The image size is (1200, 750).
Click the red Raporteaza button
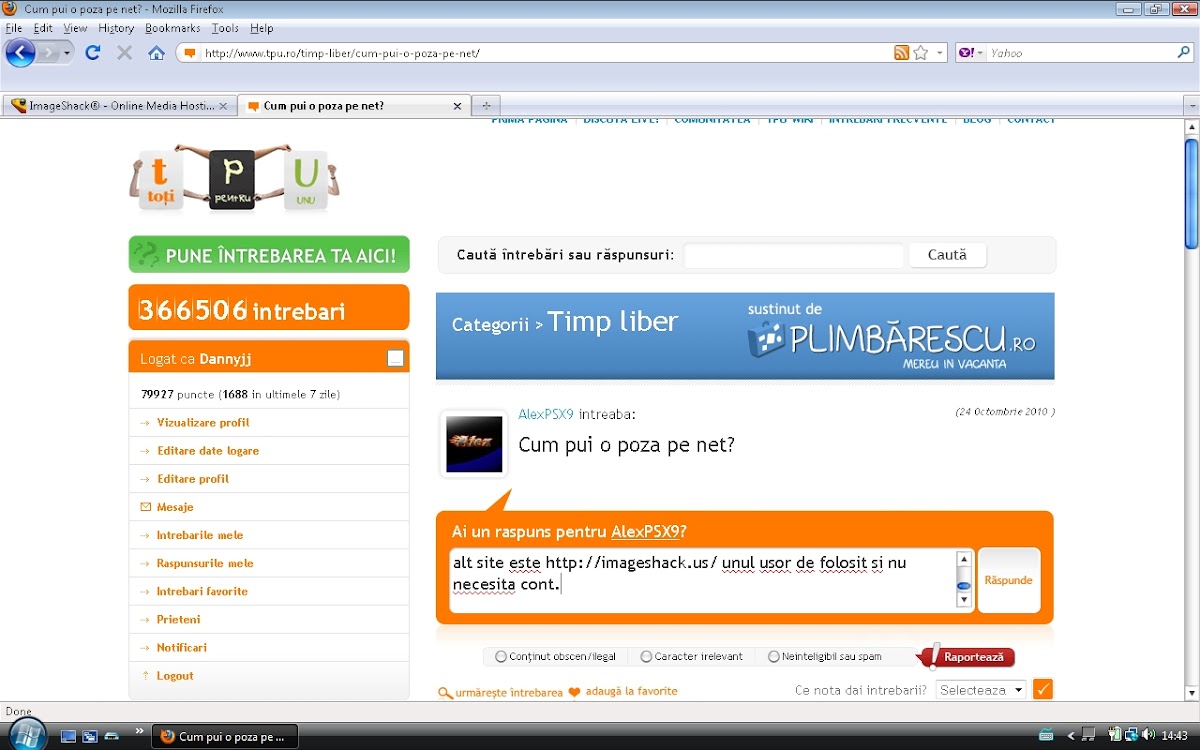[x=966, y=657]
